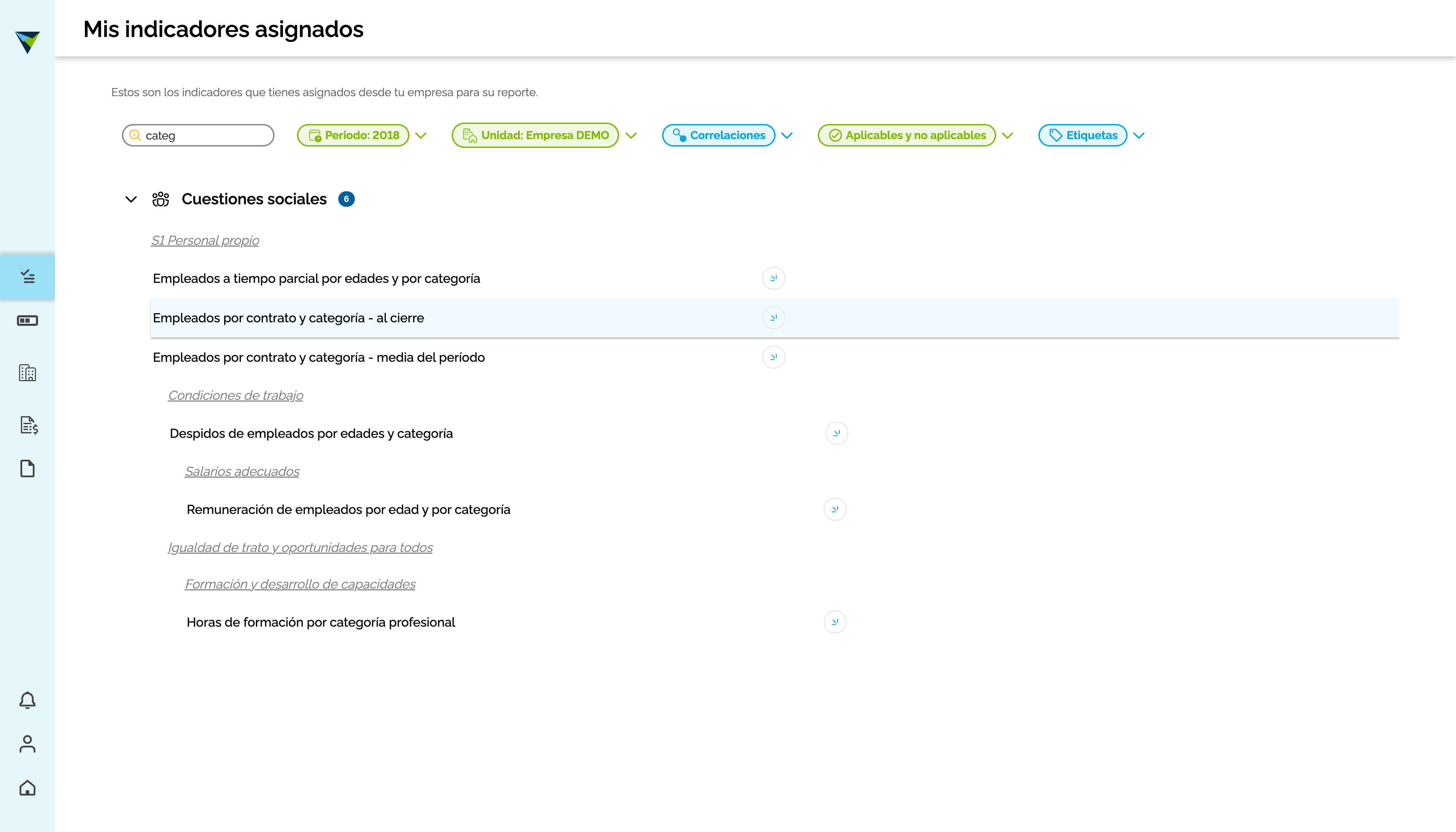
Task: Open entry icon for Empleados a tiempo parcial
Action: pyautogui.click(x=773, y=278)
